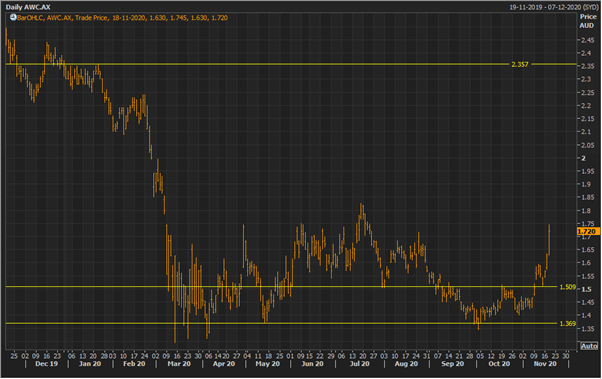The height and width of the screenshot is (379, 602).
Task: Click the 1.6 price axis value
Action: coord(586,263)
